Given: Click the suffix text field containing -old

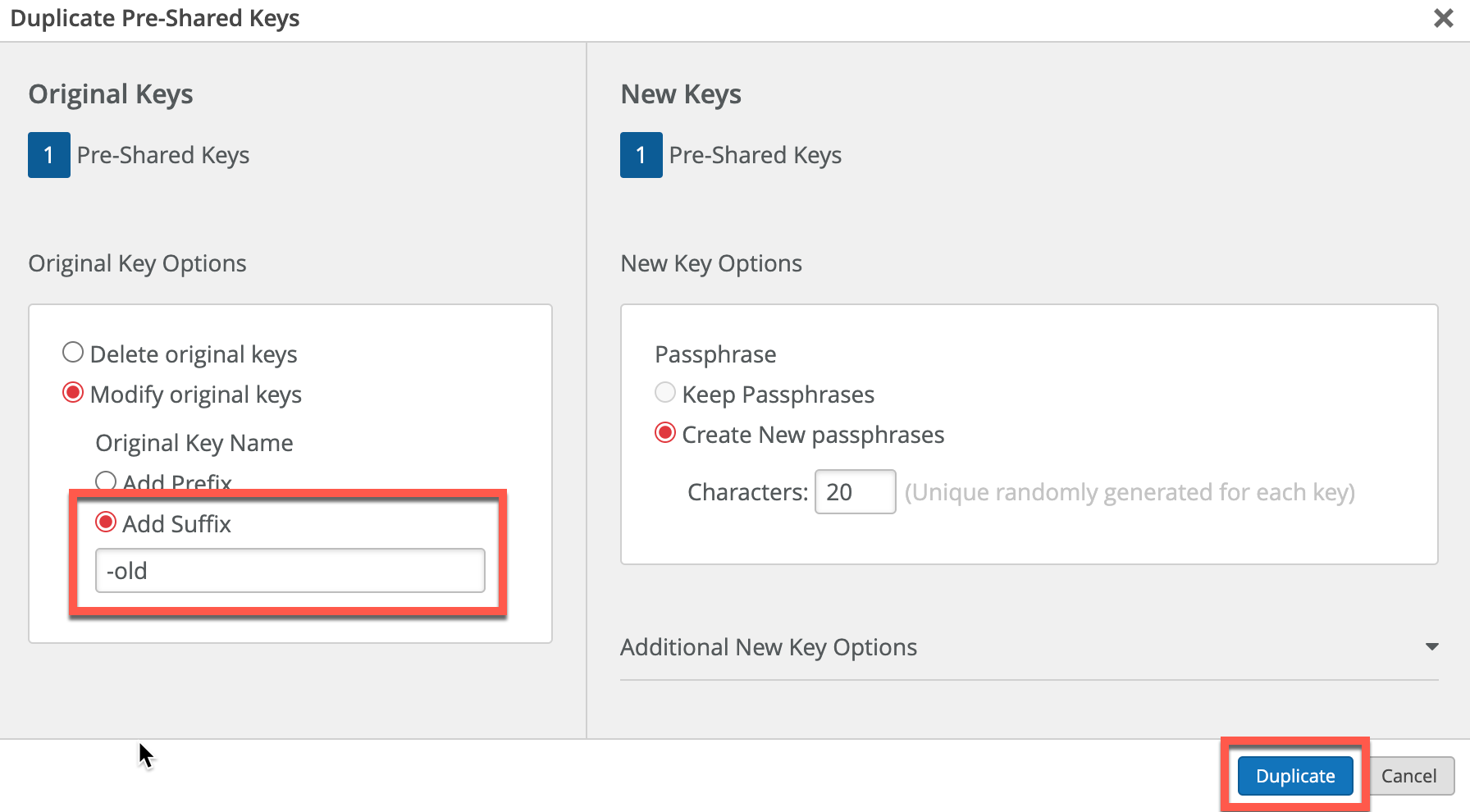Looking at the screenshot, I should tap(290, 571).
